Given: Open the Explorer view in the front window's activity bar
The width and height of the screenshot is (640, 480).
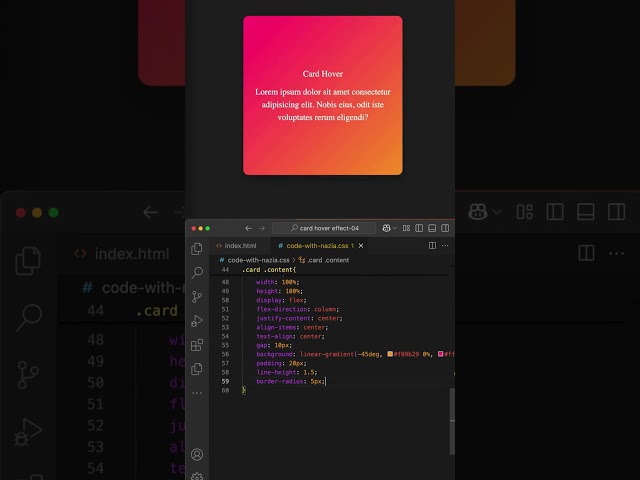Looking at the screenshot, I should (x=197, y=249).
